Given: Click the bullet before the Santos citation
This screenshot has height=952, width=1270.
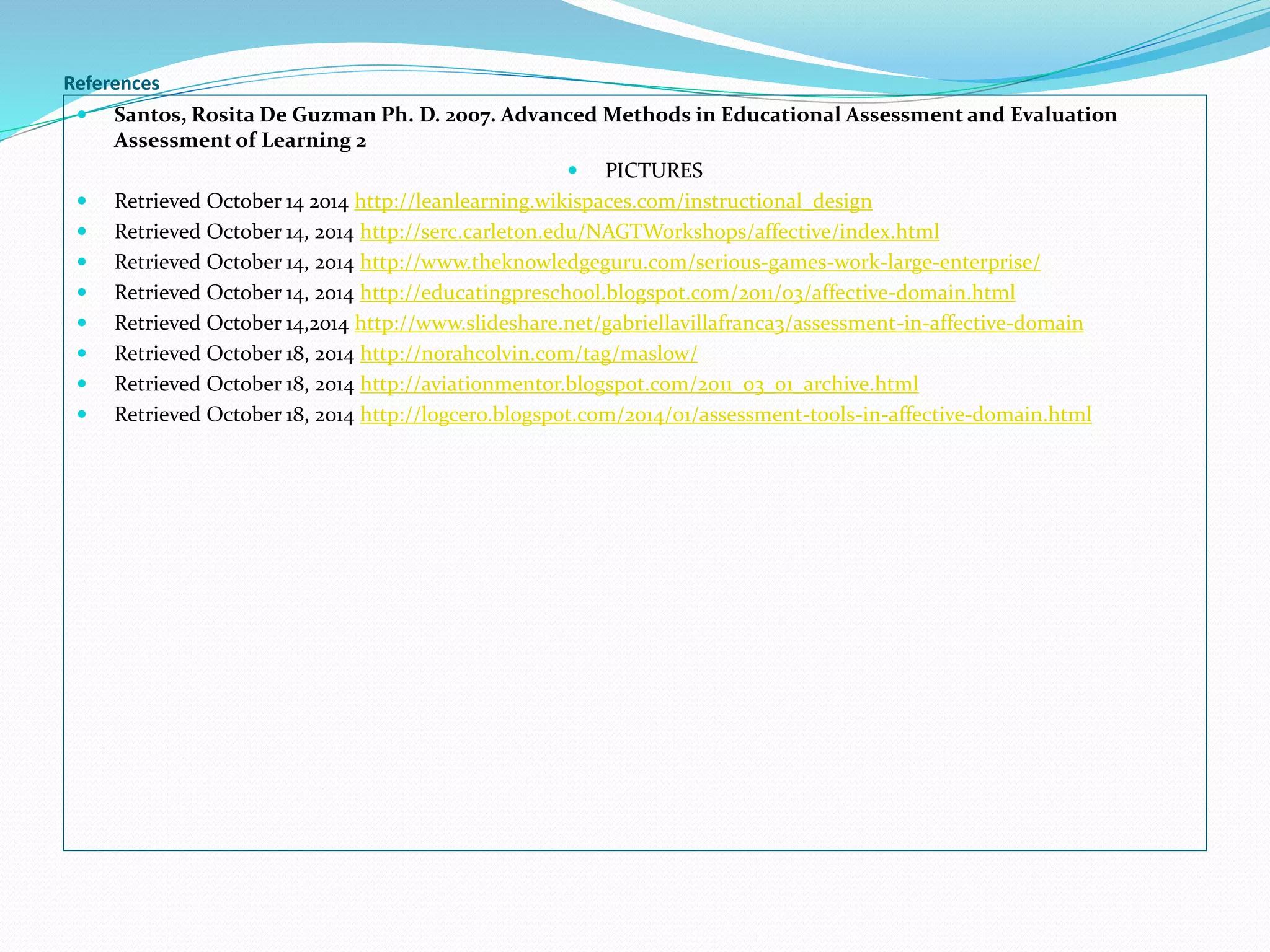Looking at the screenshot, I should pos(82,114).
